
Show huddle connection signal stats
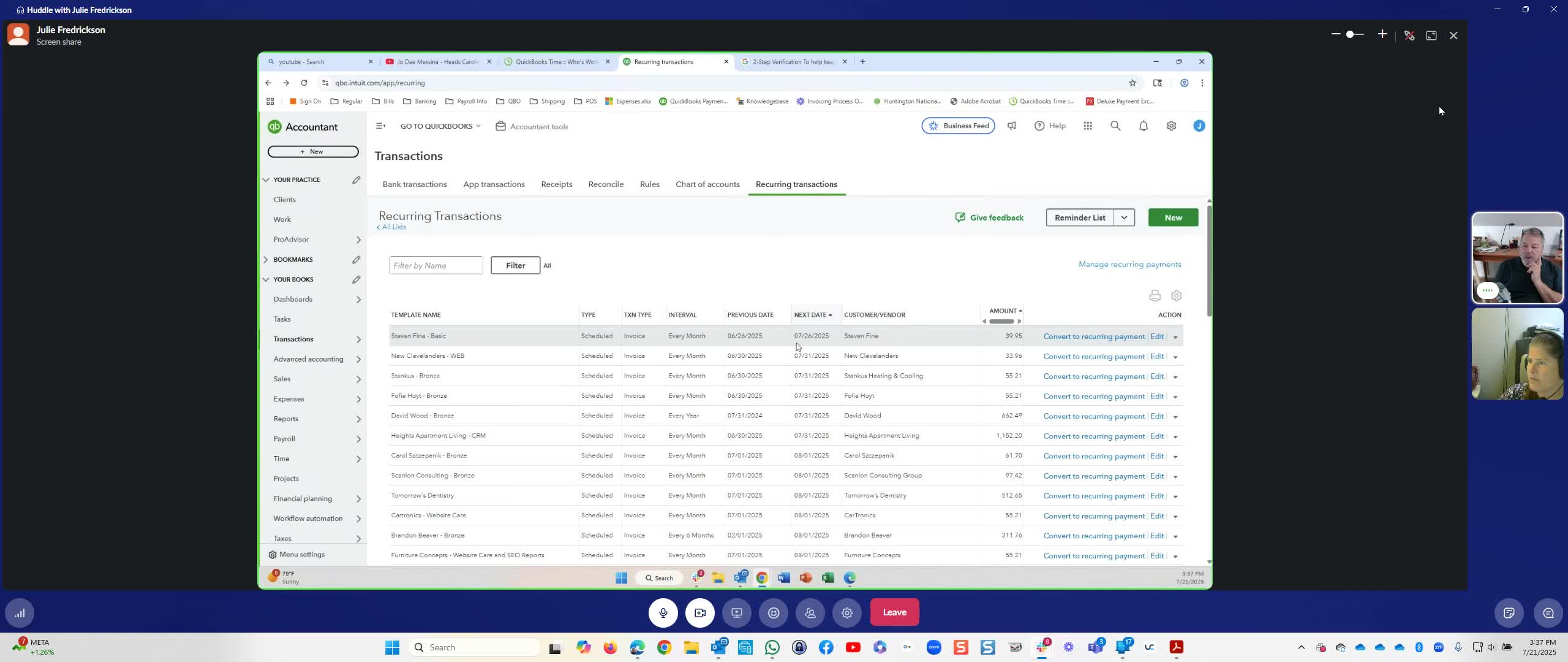(20, 613)
